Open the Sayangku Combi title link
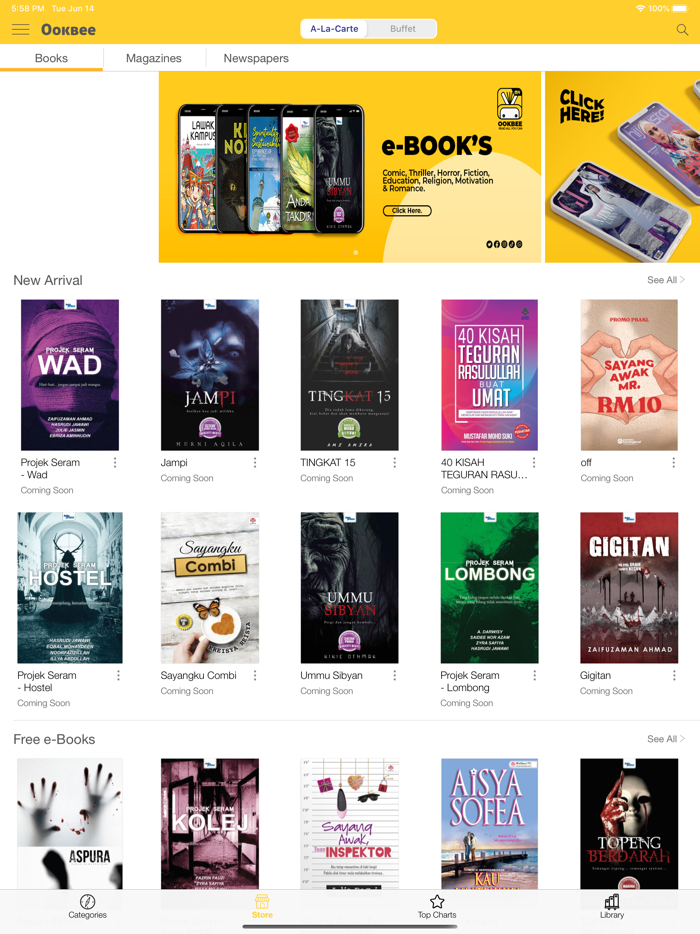This screenshot has width=700, height=934. (x=198, y=675)
